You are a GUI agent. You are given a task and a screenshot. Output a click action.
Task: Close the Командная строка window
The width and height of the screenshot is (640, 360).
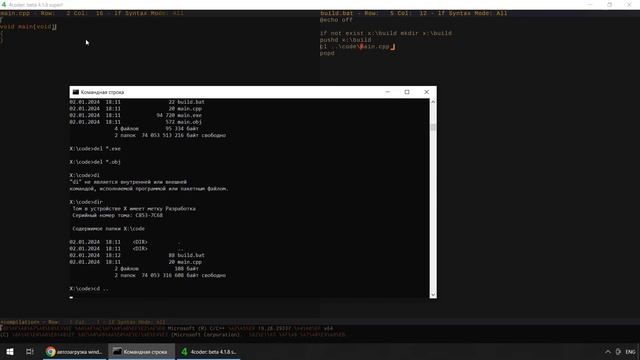pos(427,92)
